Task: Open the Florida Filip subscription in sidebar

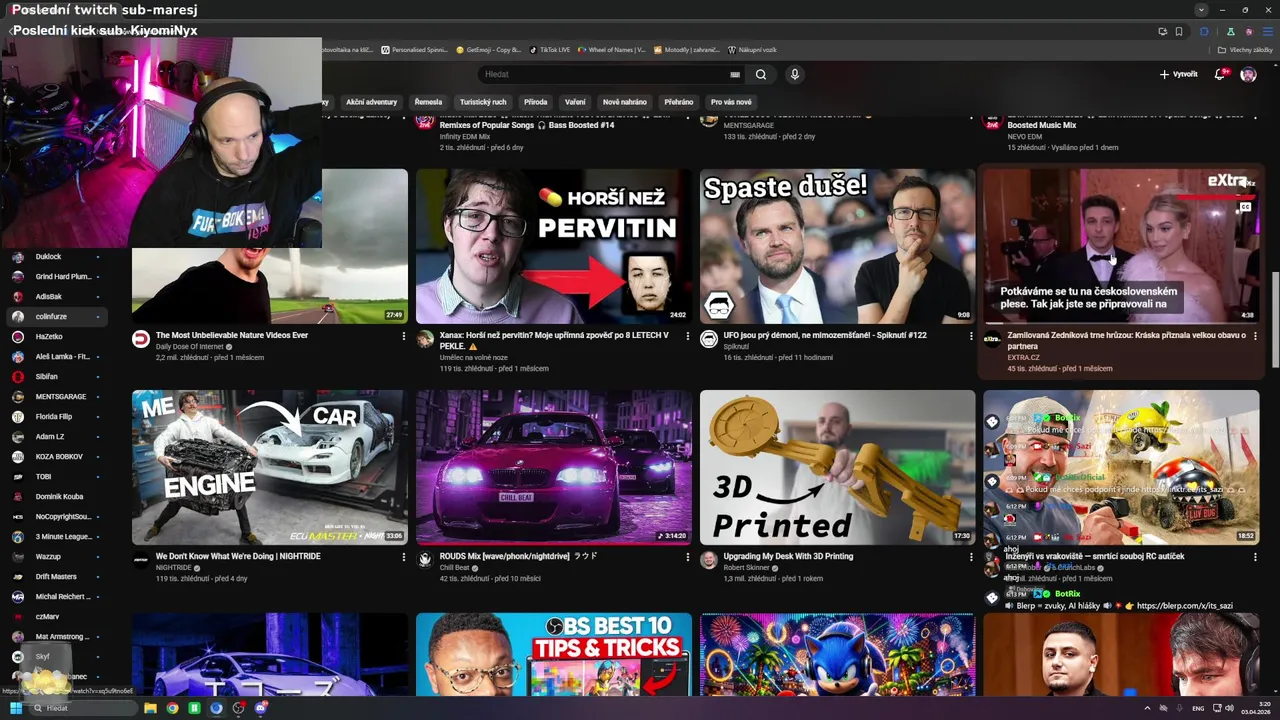Action: pyautogui.click(x=56, y=417)
